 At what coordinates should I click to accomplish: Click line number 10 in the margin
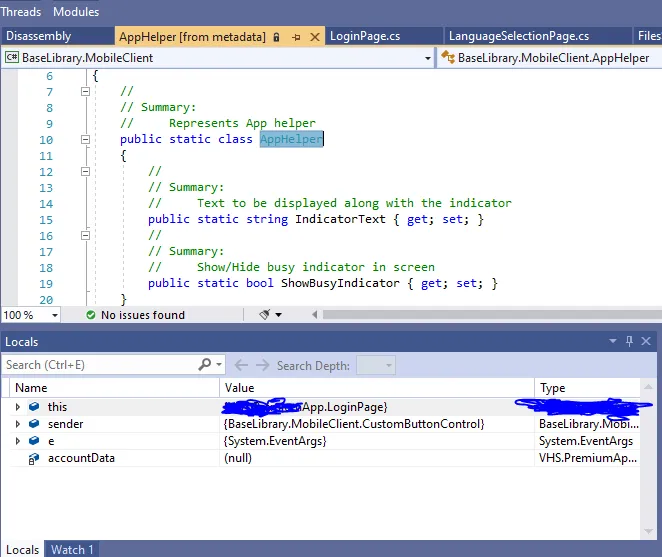(46, 140)
